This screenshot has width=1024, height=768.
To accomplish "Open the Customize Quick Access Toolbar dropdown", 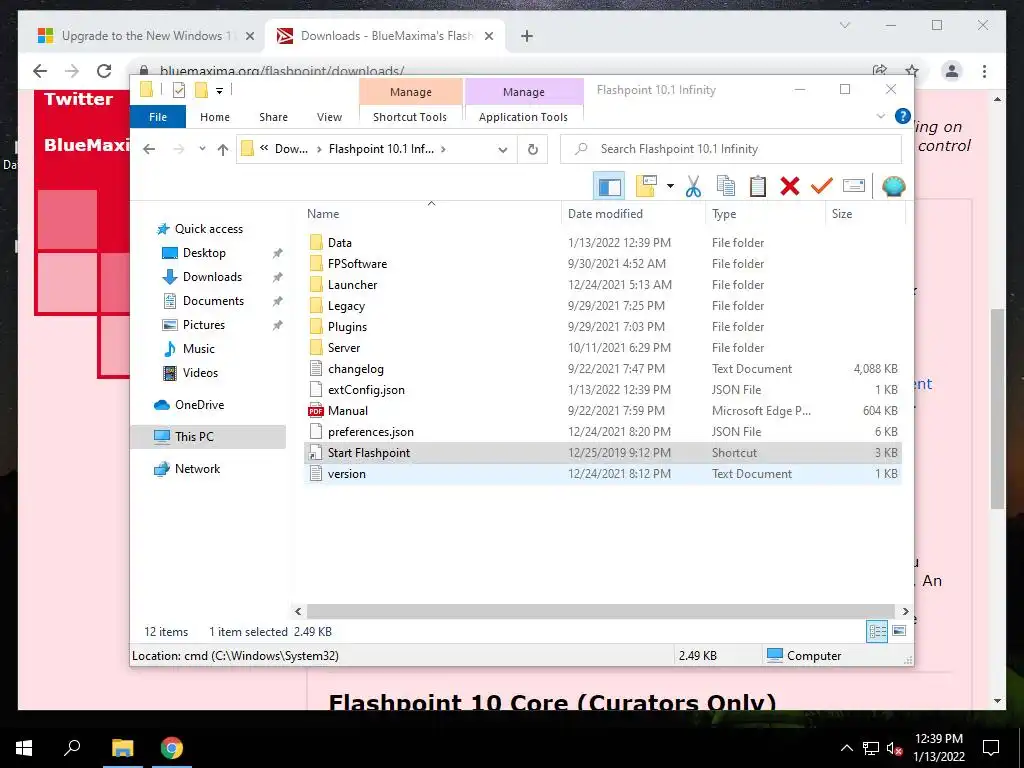I will pyautogui.click(x=219, y=91).
